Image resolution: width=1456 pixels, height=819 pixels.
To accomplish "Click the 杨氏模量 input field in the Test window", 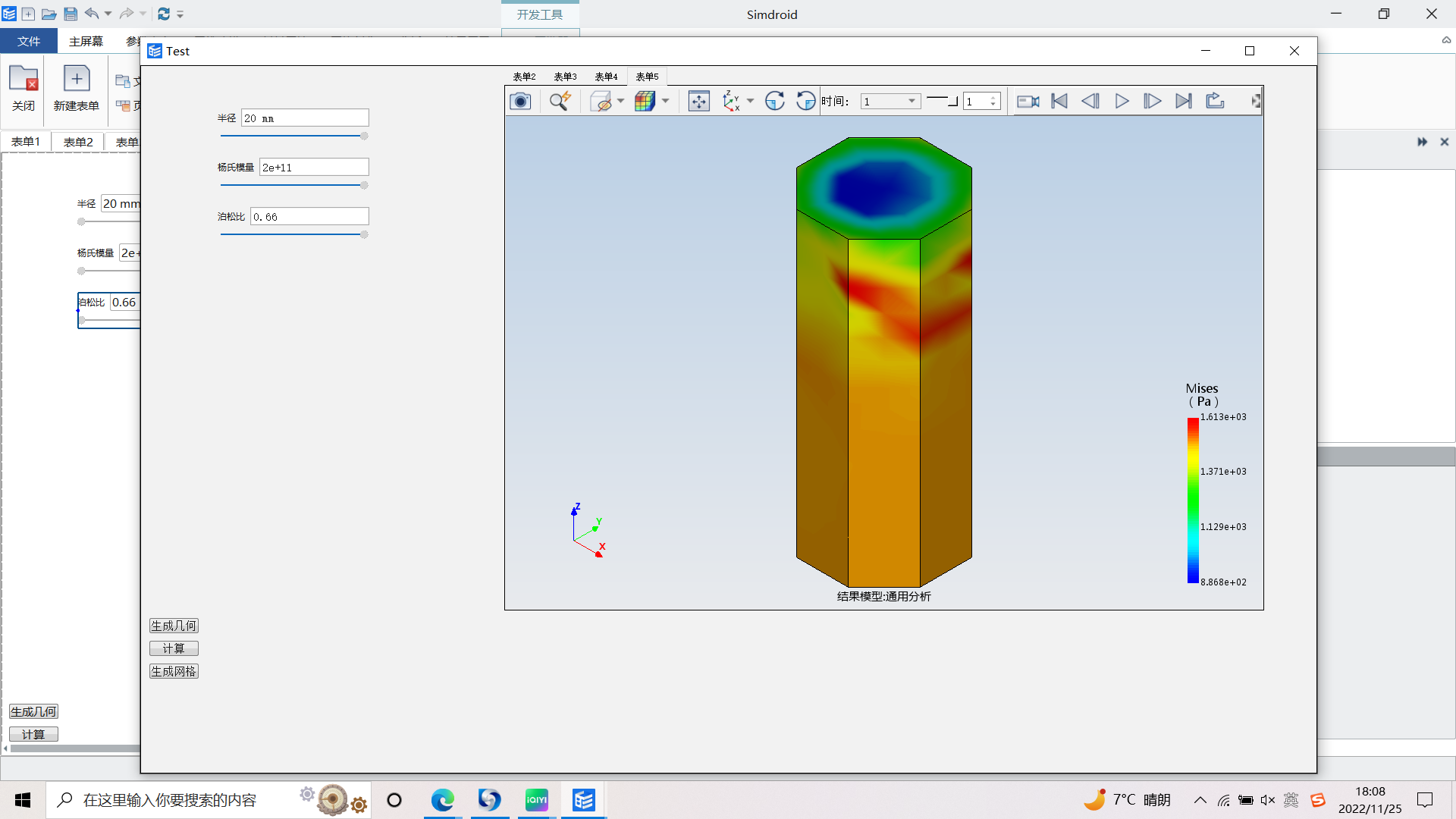I will point(314,168).
